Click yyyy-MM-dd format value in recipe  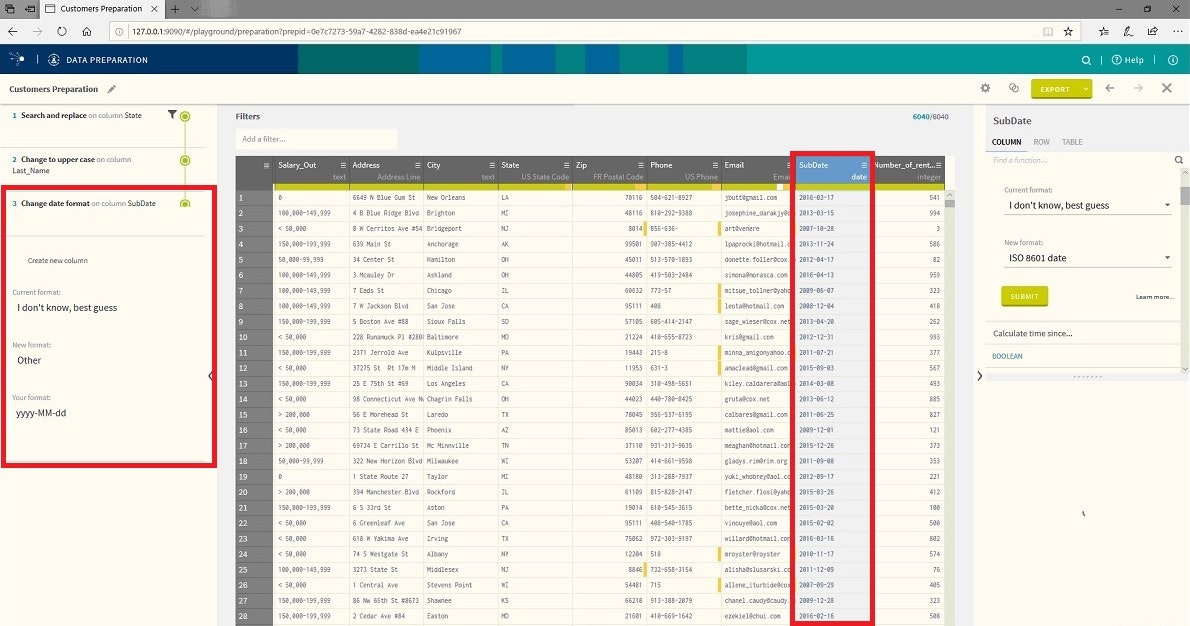[x=41, y=413]
